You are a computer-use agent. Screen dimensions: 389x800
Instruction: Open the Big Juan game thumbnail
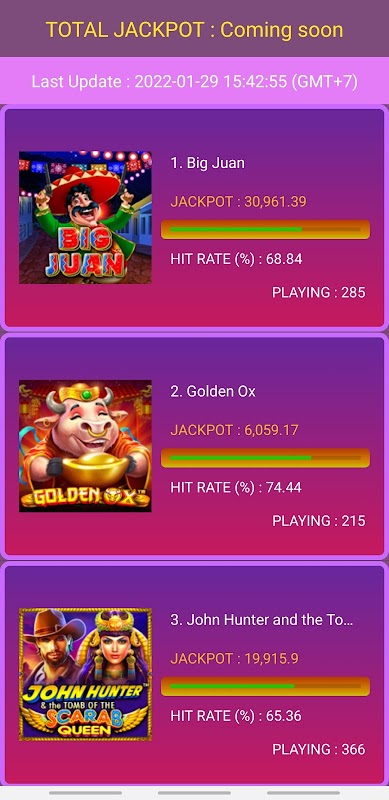pyautogui.click(x=85, y=217)
